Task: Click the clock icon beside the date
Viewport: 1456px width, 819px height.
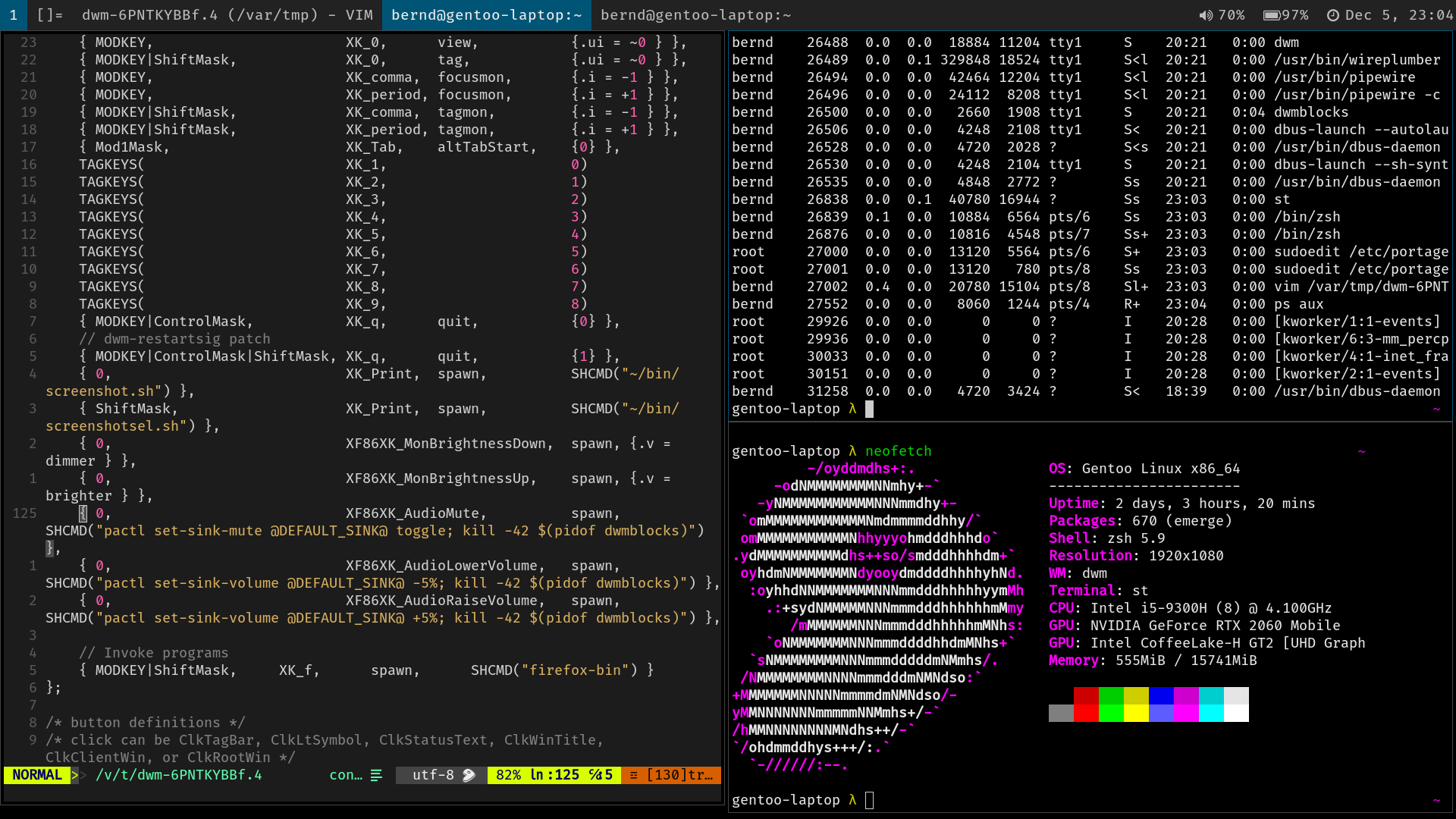Action: tap(1332, 15)
